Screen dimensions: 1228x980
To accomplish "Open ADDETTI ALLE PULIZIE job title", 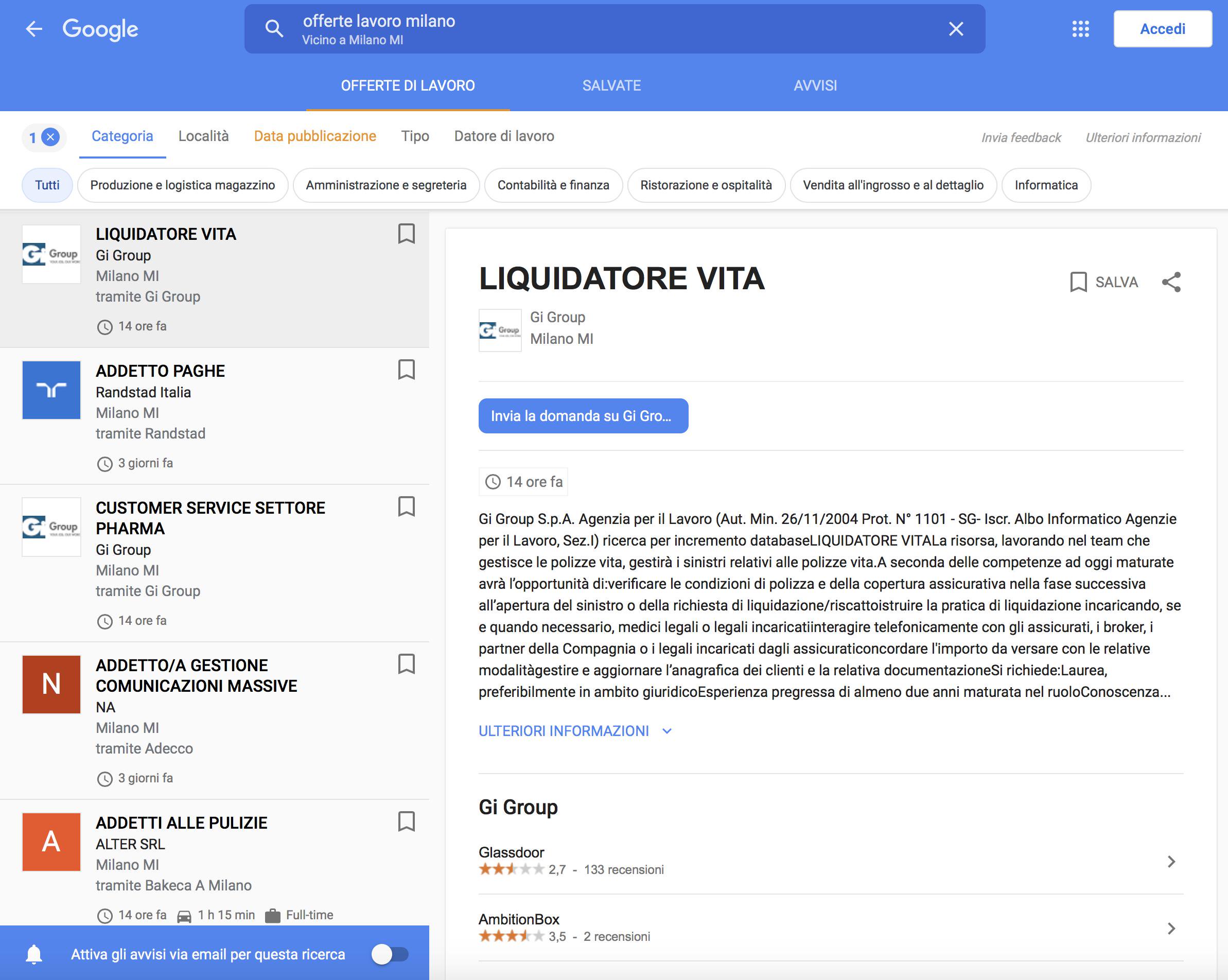I will coord(181,822).
